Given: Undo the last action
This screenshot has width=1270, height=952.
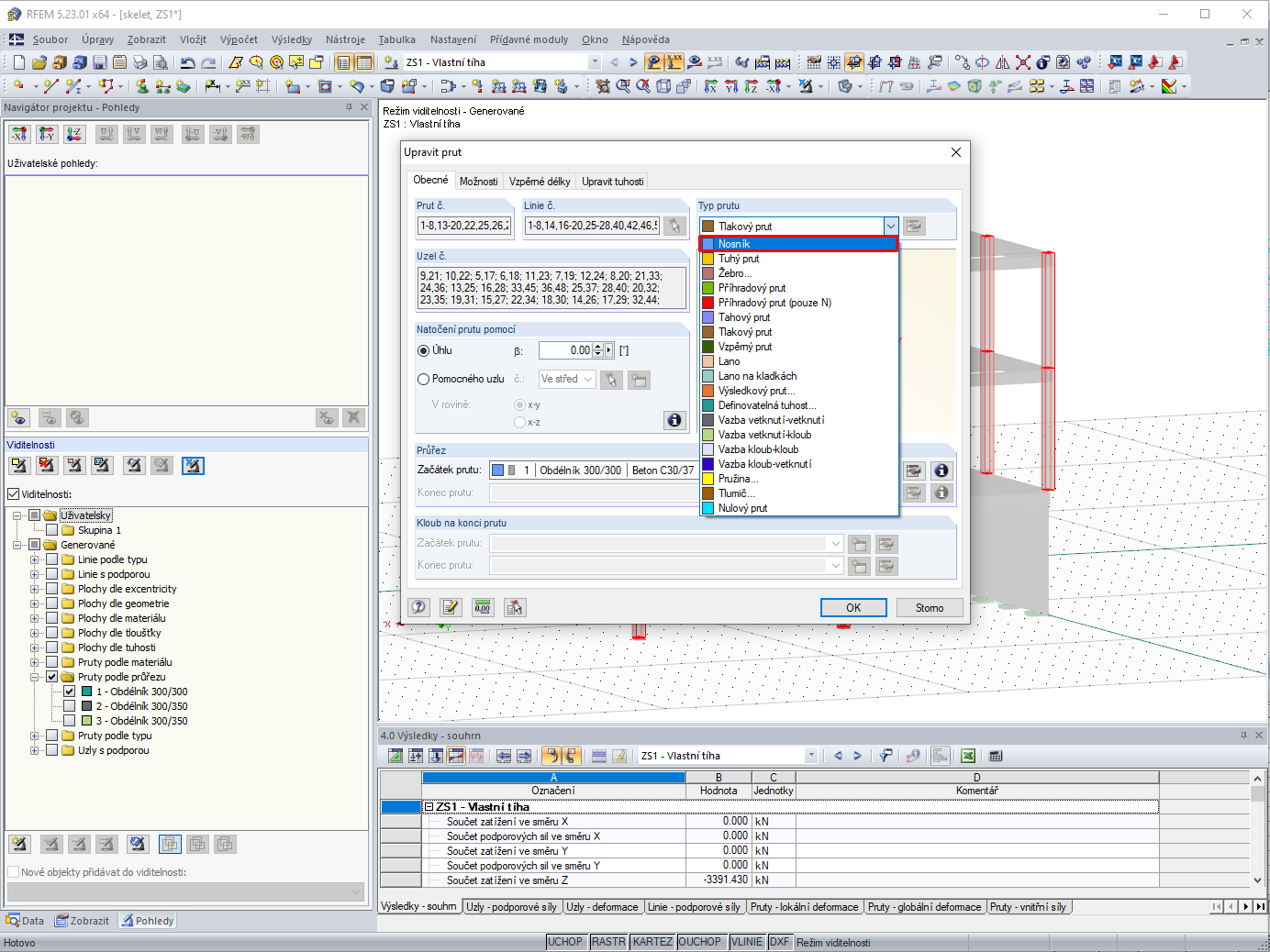Looking at the screenshot, I should (x=188, y=62).
